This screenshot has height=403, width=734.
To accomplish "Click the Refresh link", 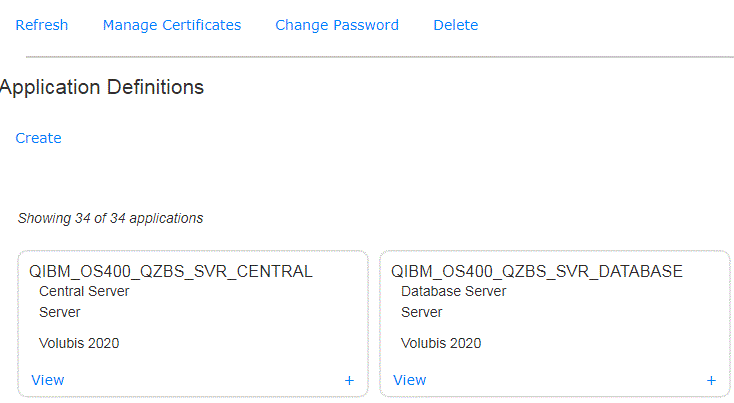I will click(42, 25).
